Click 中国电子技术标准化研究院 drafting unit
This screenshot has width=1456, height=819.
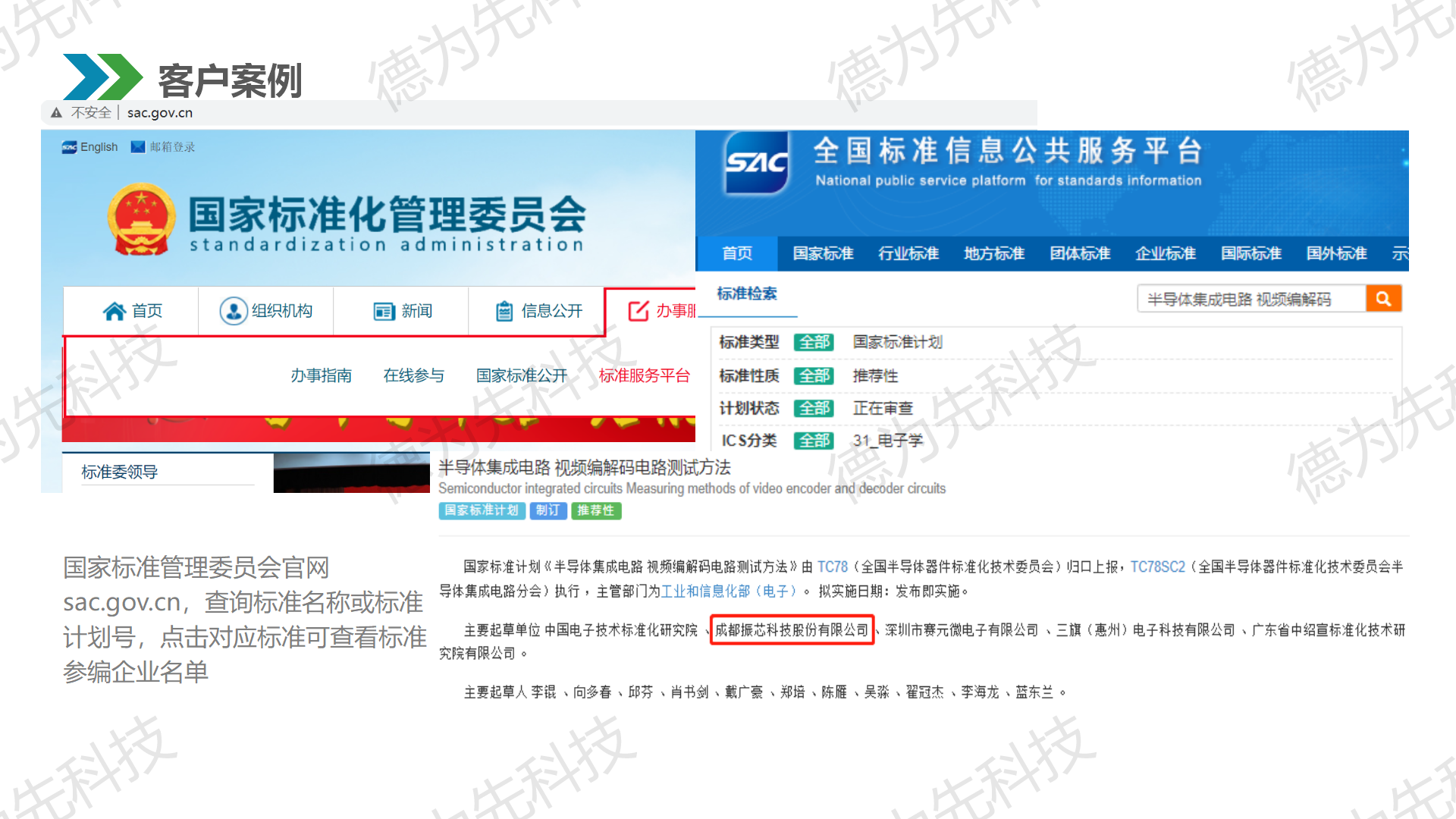coord(621,630)
